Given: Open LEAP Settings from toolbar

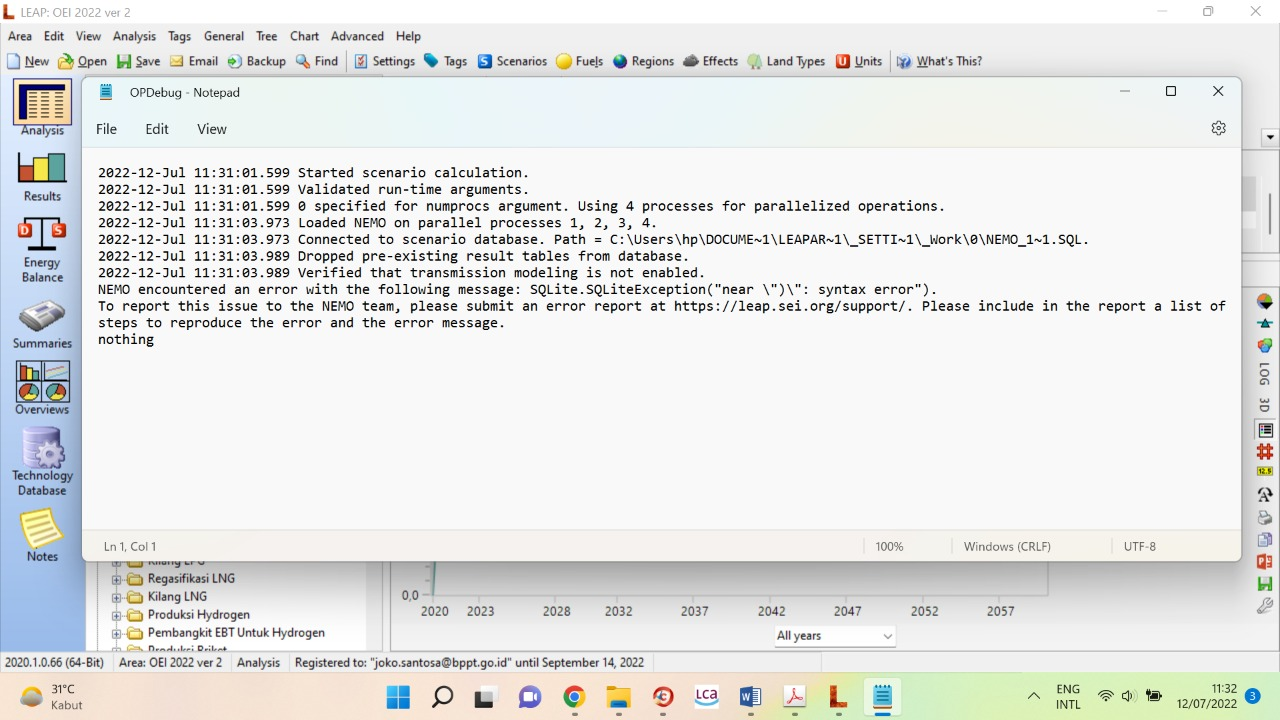Looking at the screenshot, I should point(384,61).
